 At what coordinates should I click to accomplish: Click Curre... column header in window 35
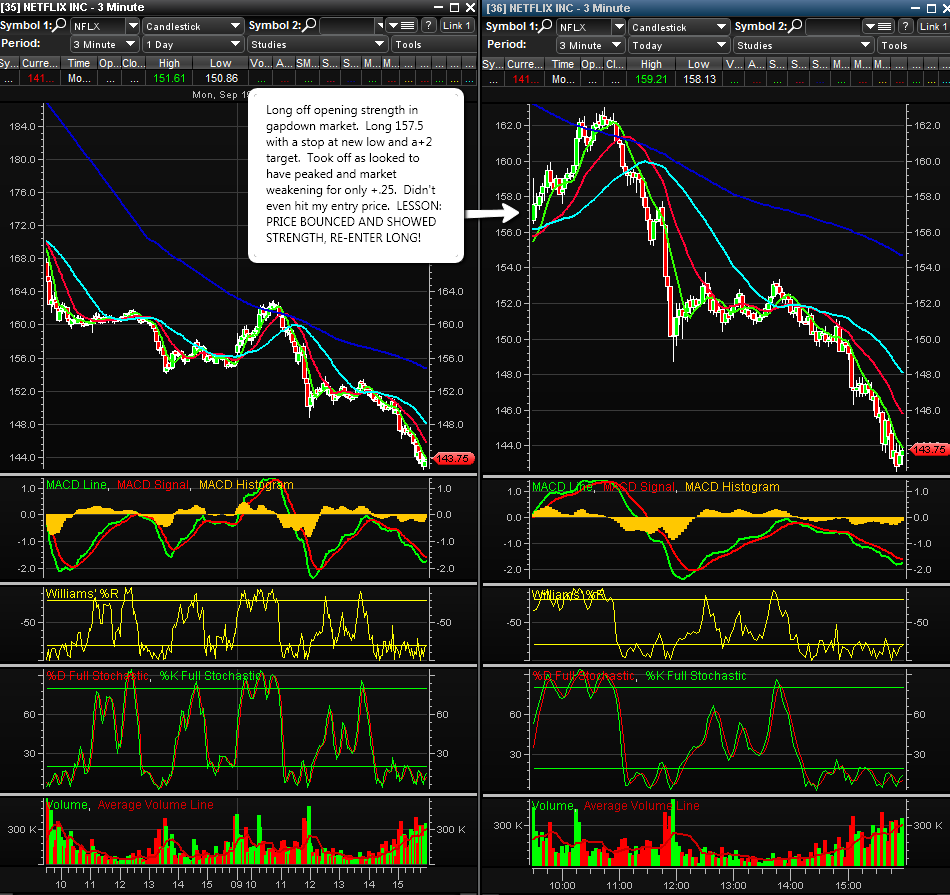[x=40, y=63]
